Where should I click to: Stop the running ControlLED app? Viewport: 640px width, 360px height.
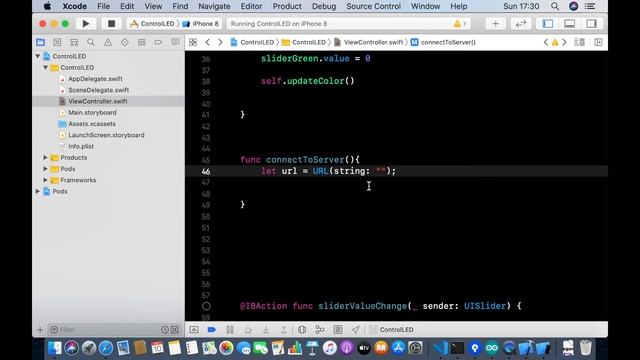(111, 24)
